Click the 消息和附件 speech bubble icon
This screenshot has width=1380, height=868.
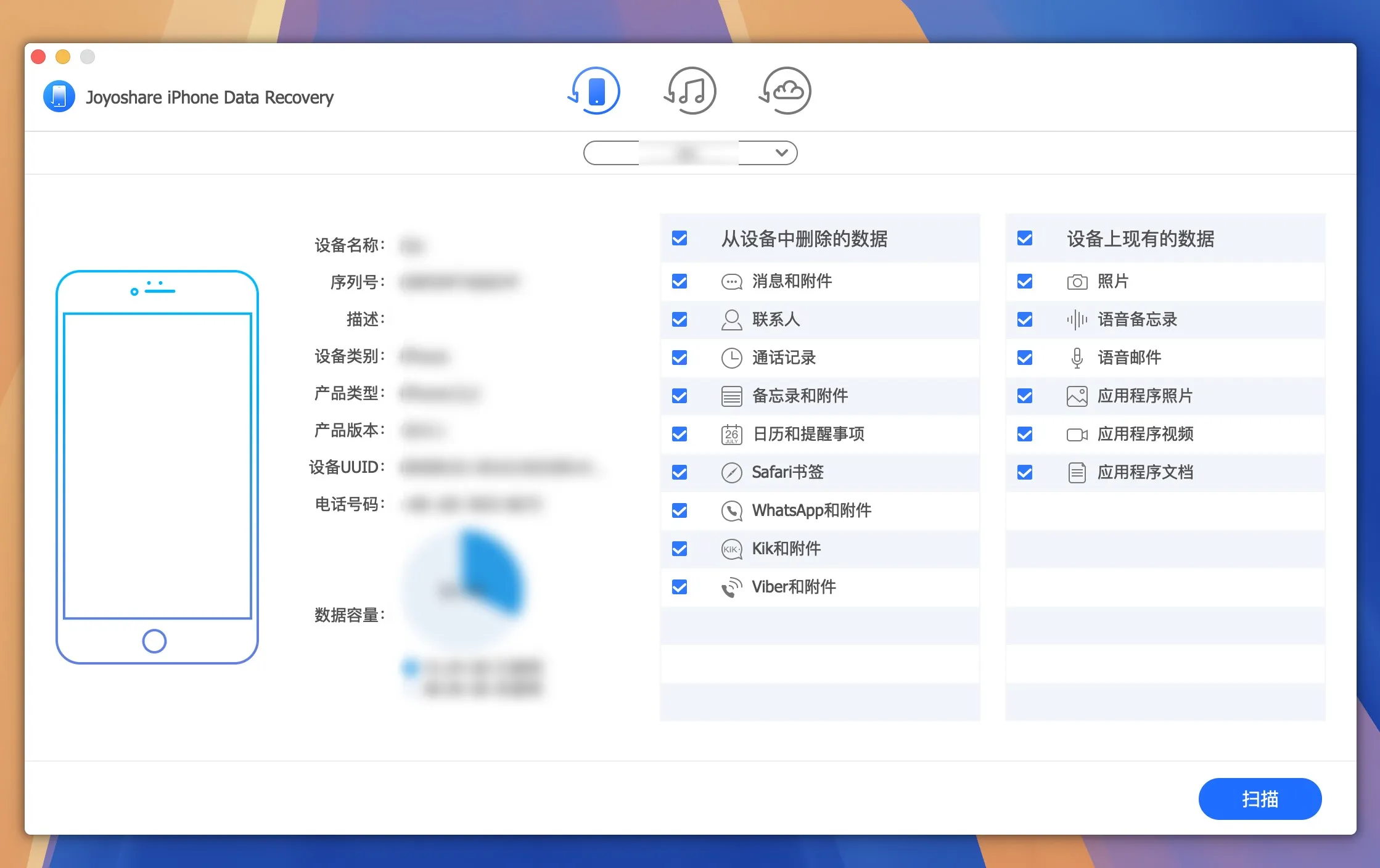[731, 282]
